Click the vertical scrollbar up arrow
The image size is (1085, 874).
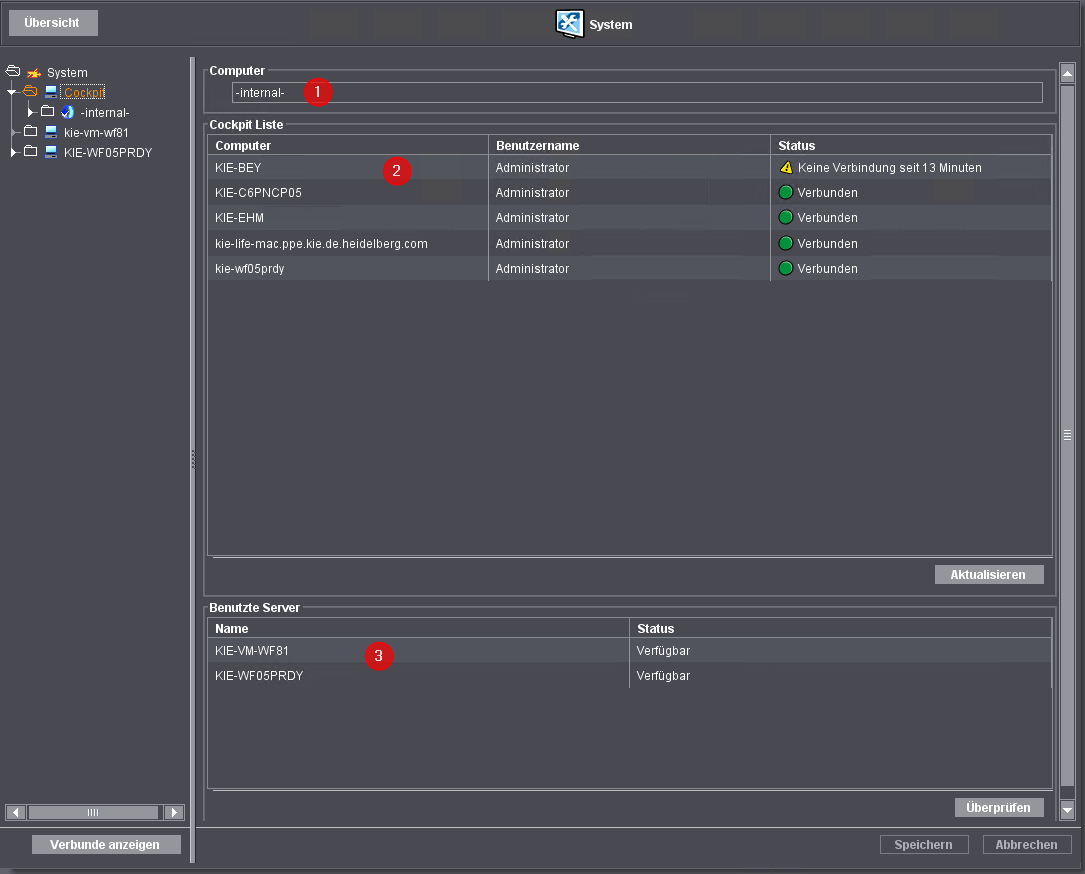point(1067,73)
